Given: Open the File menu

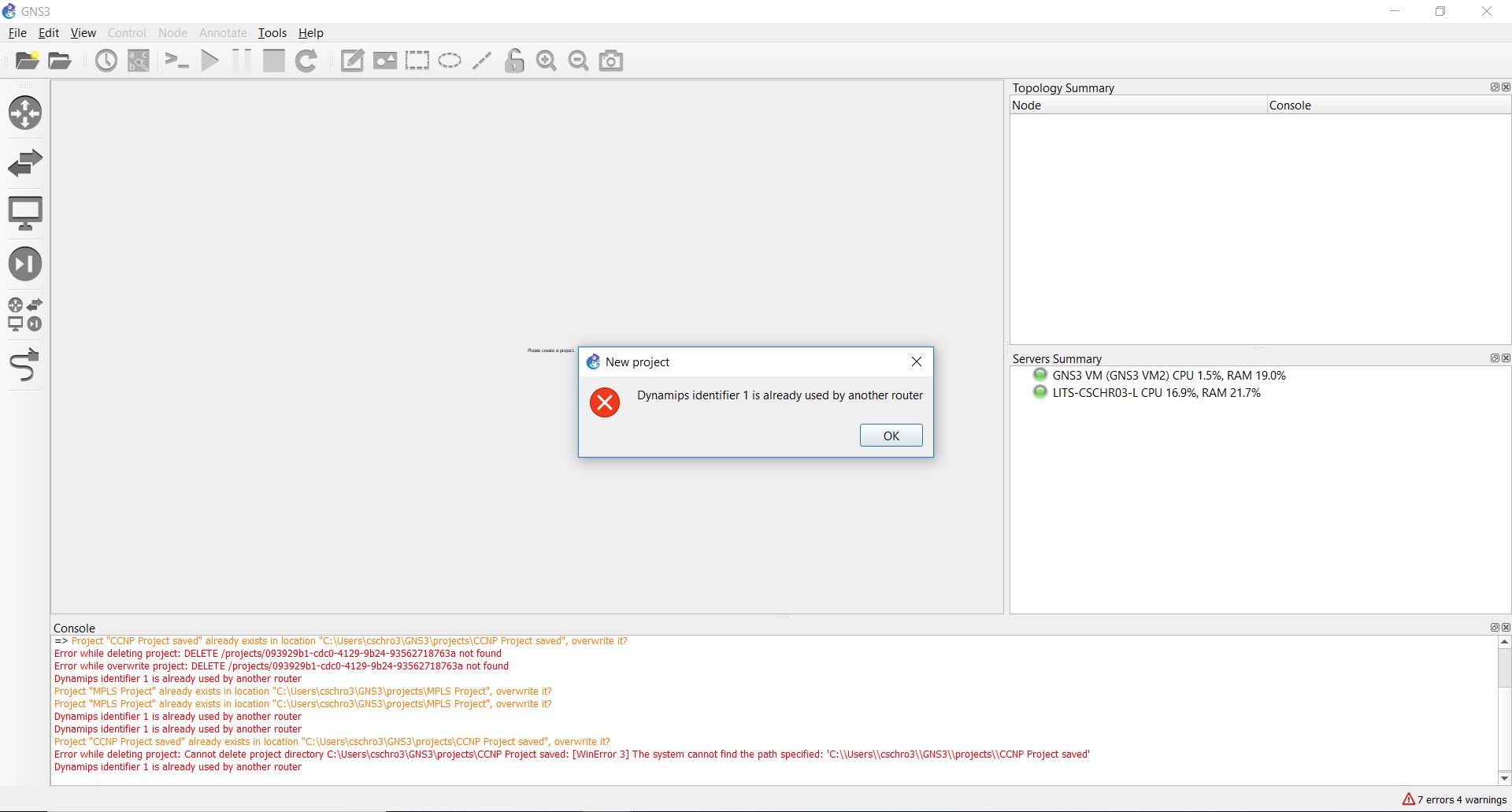Looking at the screenshot, I should (17, 33).
